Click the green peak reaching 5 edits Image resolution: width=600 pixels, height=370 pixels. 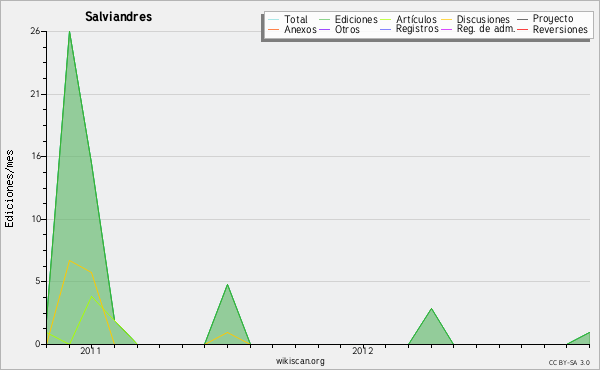tap(227, 285)
